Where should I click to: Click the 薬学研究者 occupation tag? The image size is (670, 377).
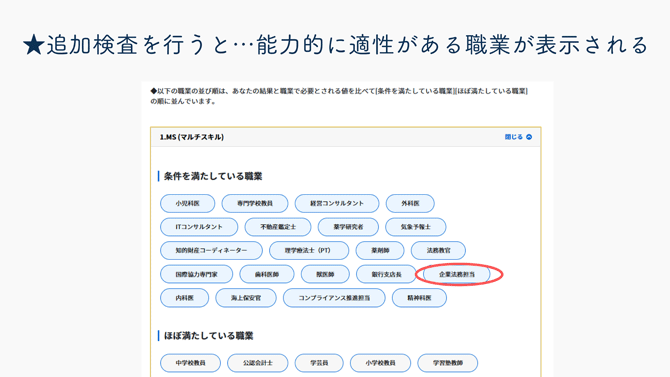pyautogui.click(x=348, y=227)
